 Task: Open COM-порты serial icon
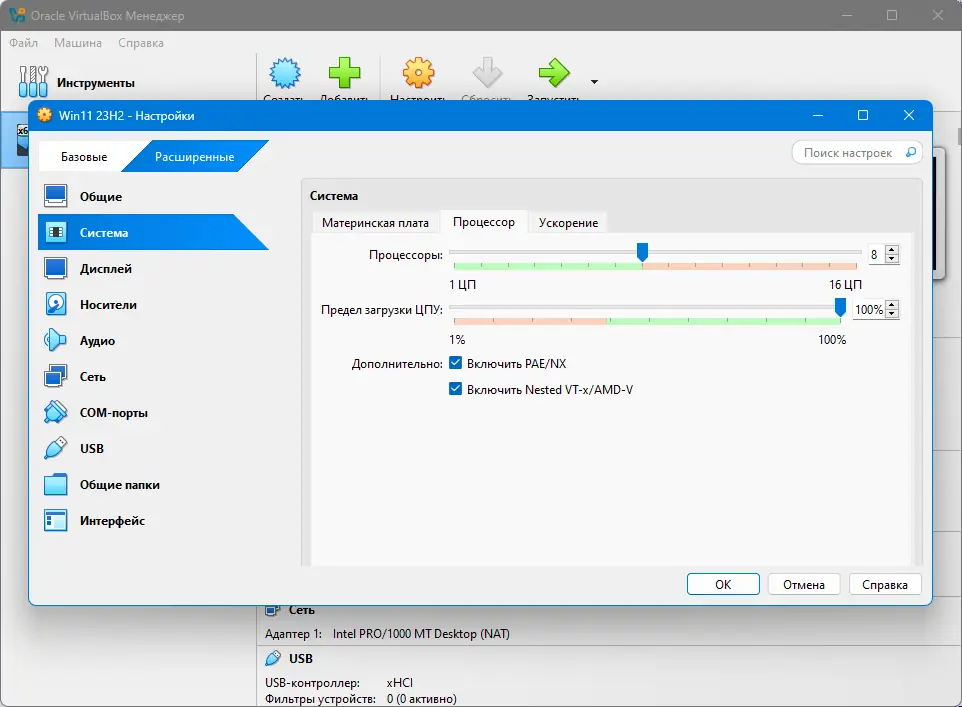pos(56,412)
